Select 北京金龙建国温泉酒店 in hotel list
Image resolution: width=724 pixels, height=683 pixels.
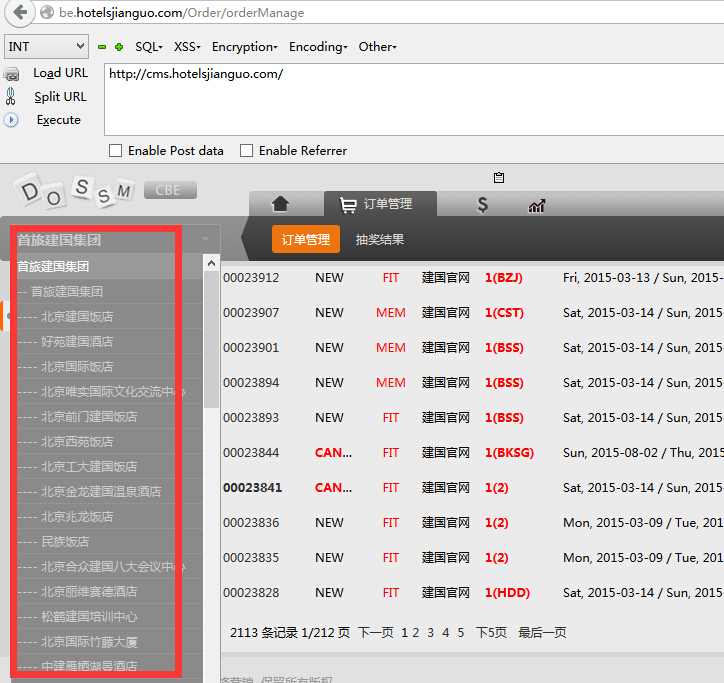pyautogui.click(x=101, y=491)
